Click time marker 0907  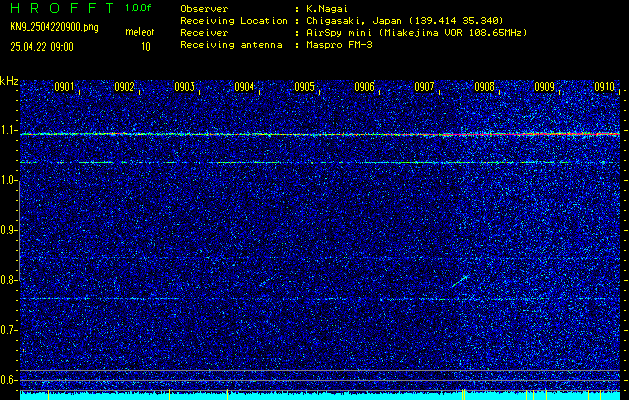pyautogui.click(x=424, y=87)
